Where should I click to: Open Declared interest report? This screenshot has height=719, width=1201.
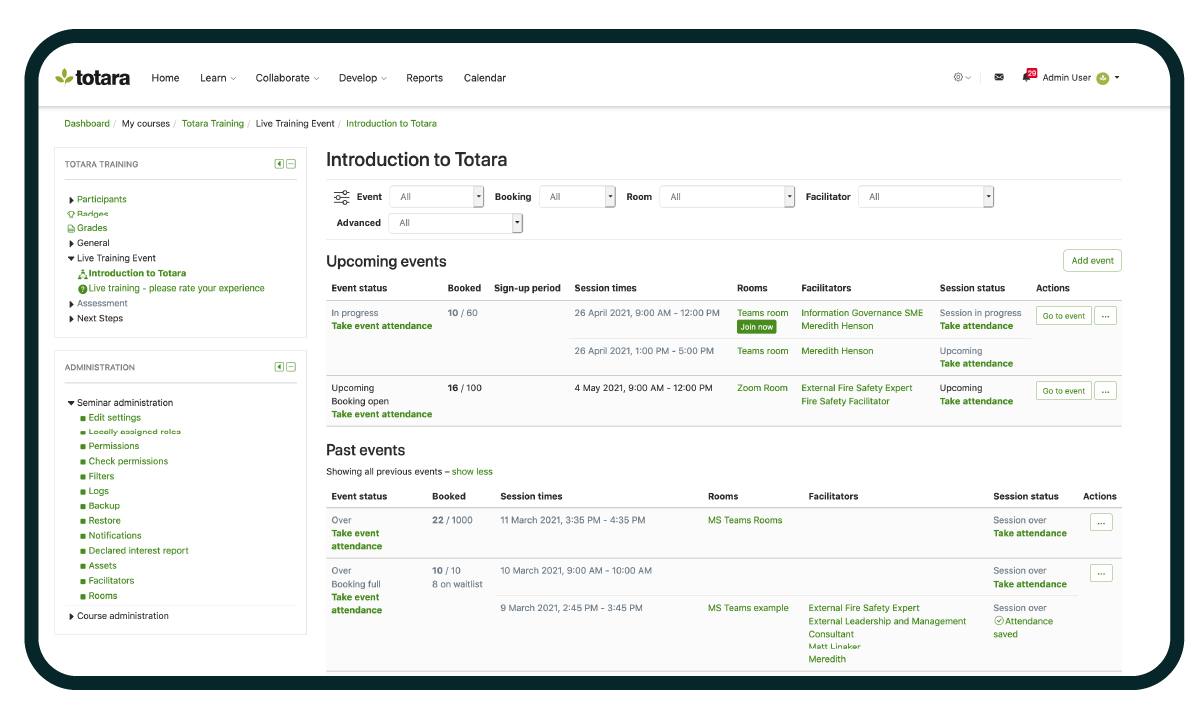138,551
